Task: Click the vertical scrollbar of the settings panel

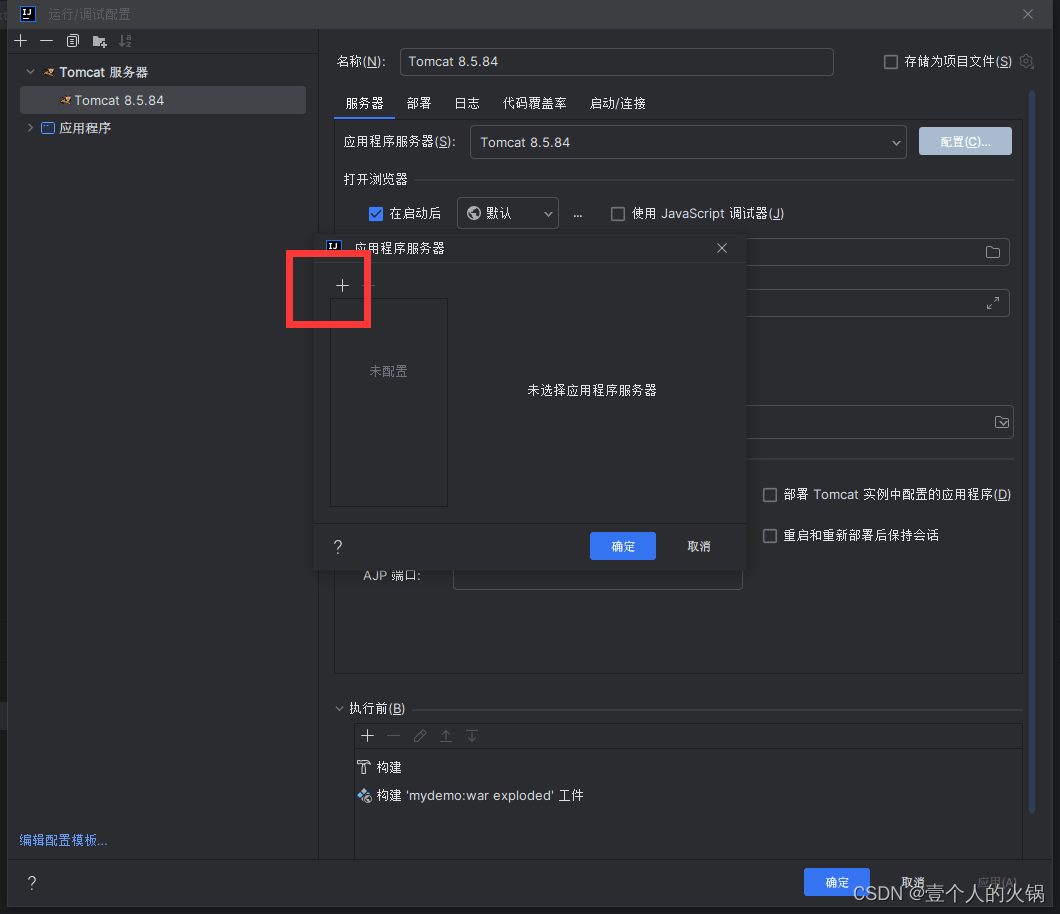Action: click(x=1032, y=452)
